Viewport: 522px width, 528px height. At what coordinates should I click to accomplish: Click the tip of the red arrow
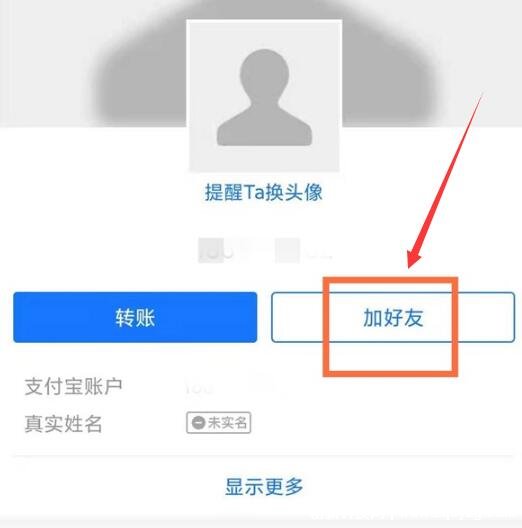coord(410,266)
